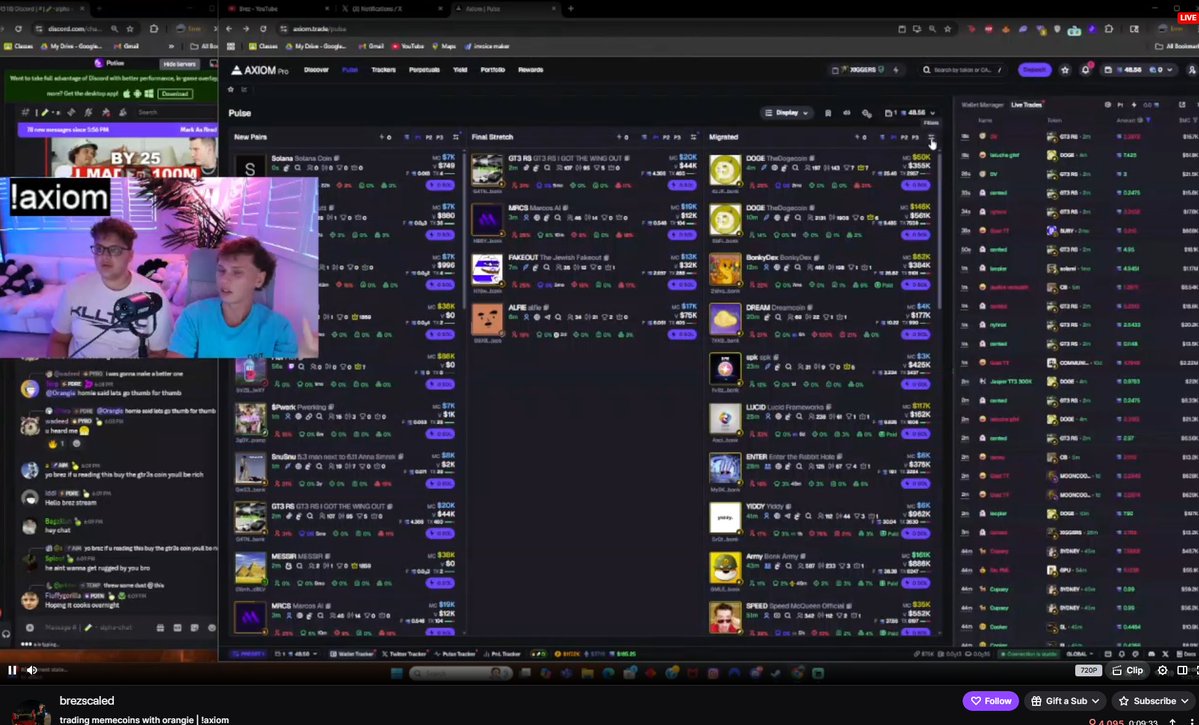Open the FAKEOUT token image
This screenshot has width=1199, height=725.
pos(487,271)
